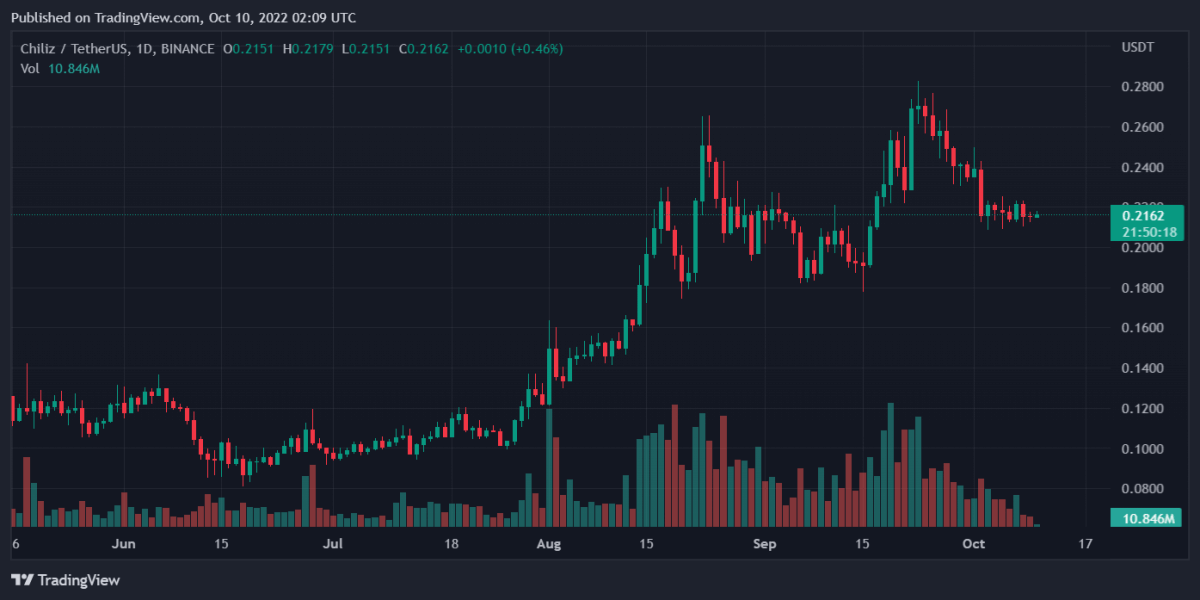Click the countdown timer 21:50:18

pyautogui.click(x=1148, y=231)
